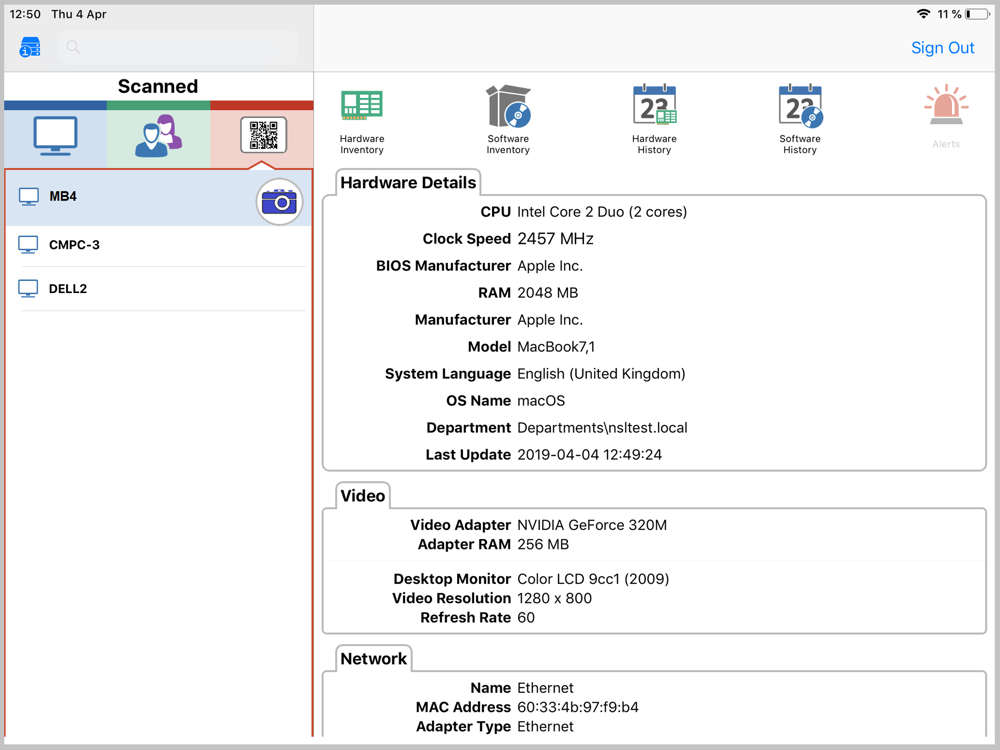Image resolution: width=1000 pixels, height=750 pixels.
Task: Select the MB4 device row
Action: (158, 197)
